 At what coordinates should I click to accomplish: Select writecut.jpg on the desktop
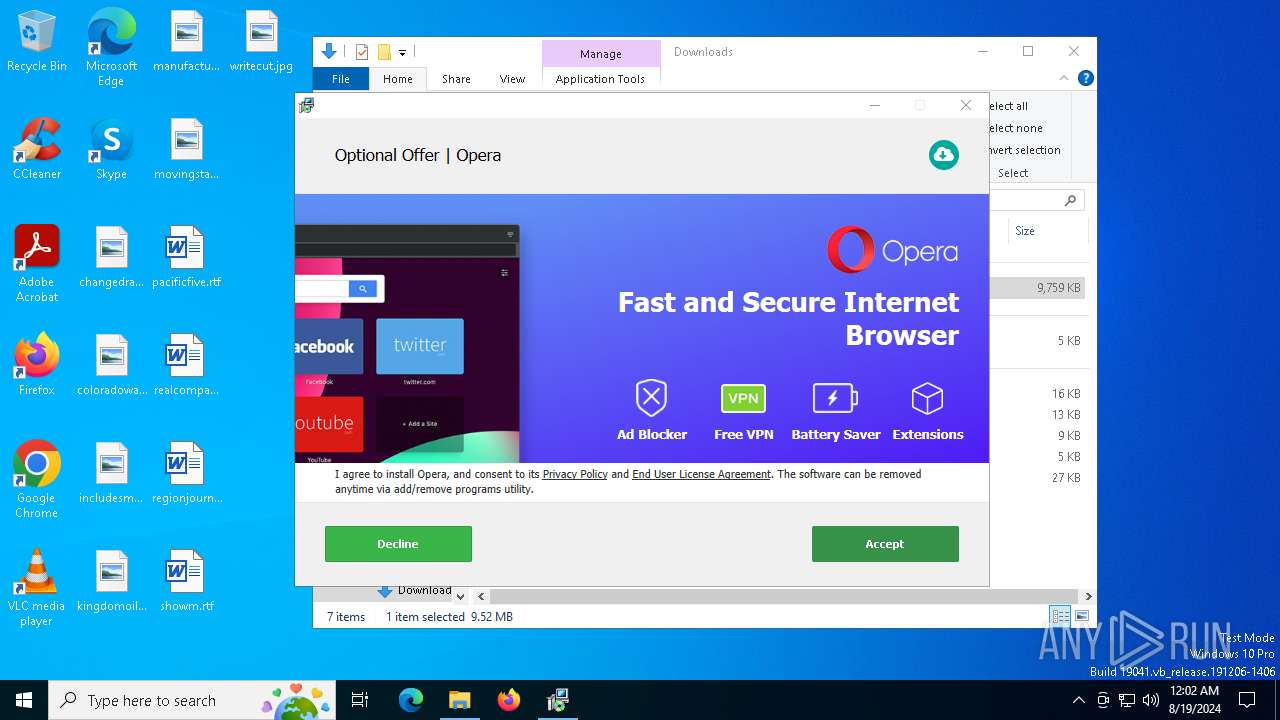point(261,42)
